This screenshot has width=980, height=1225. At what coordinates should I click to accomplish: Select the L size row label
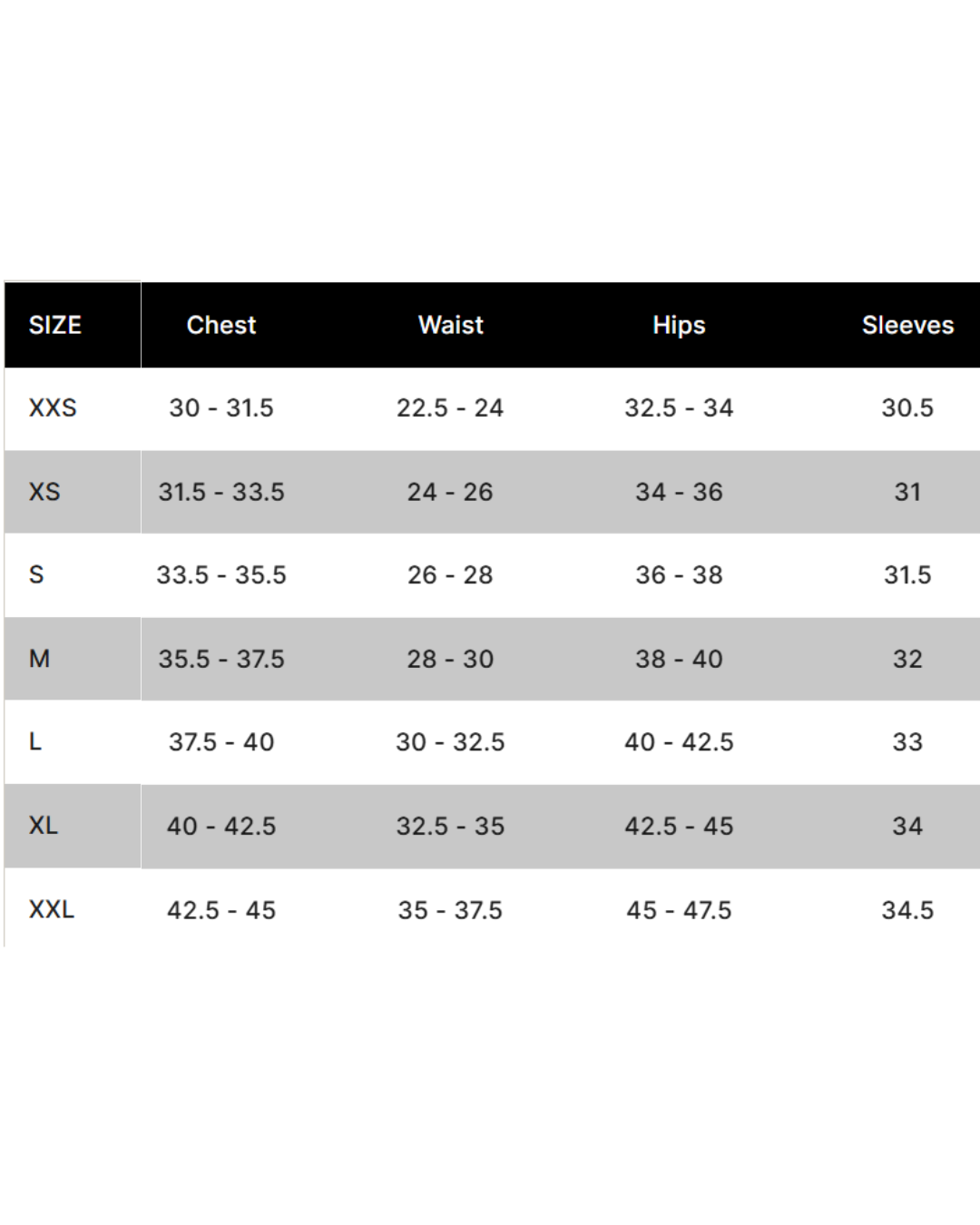tap(35, 741)
